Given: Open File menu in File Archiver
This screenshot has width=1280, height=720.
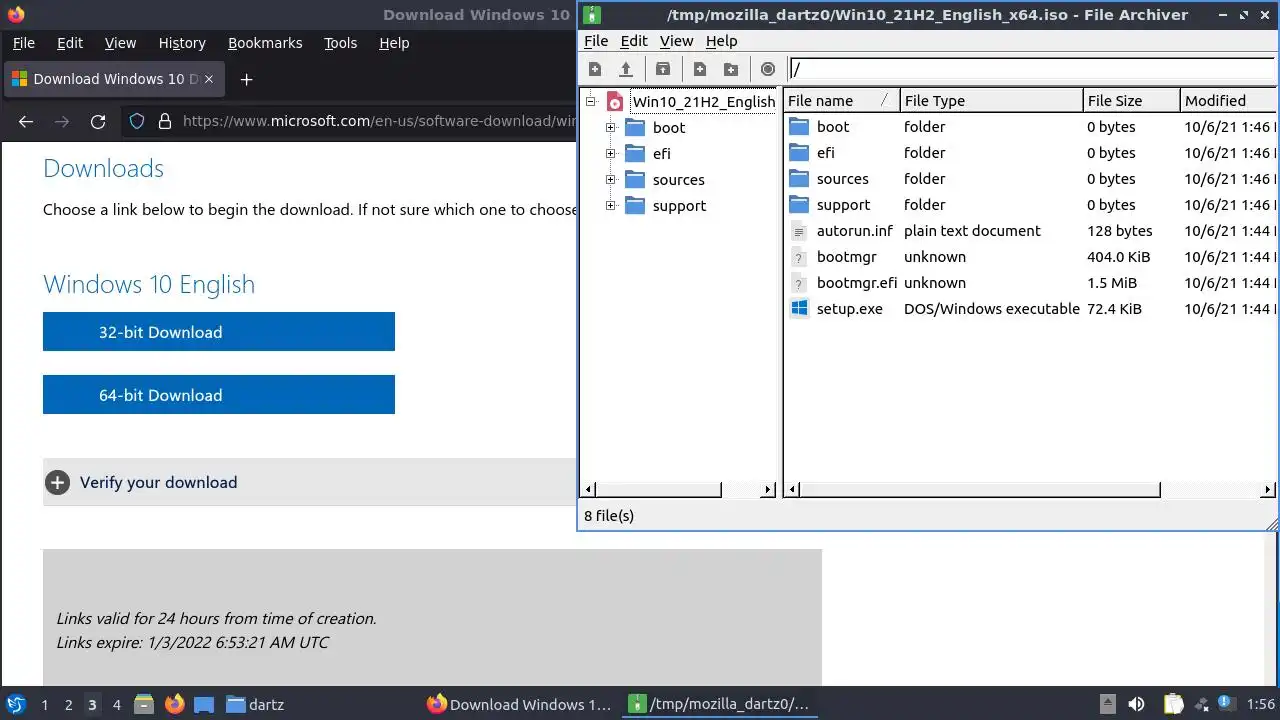Looking at the screenshot, I should 596,41.
